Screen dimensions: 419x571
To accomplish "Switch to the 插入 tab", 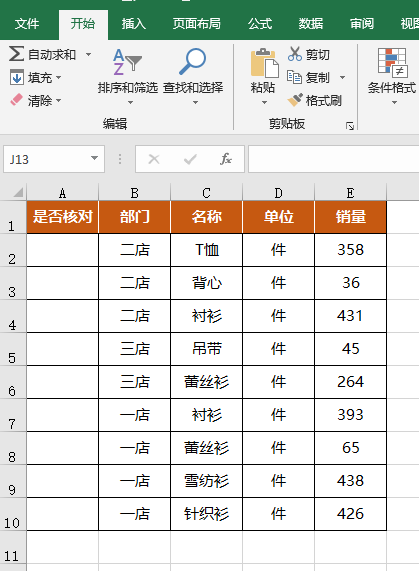I will point(134,24).
